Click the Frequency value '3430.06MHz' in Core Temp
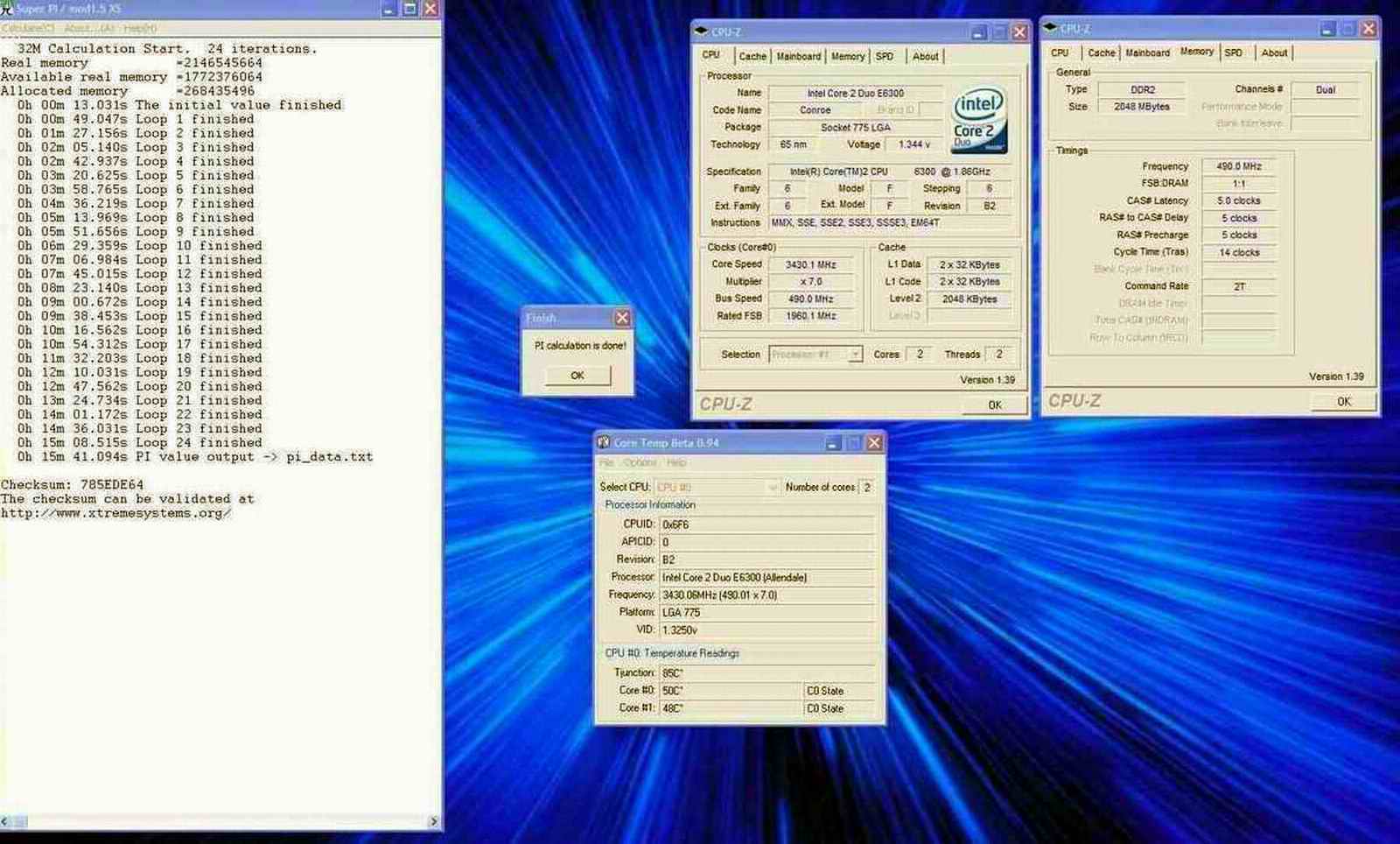This screenshot has width=1400, height=844. point(766,594)
